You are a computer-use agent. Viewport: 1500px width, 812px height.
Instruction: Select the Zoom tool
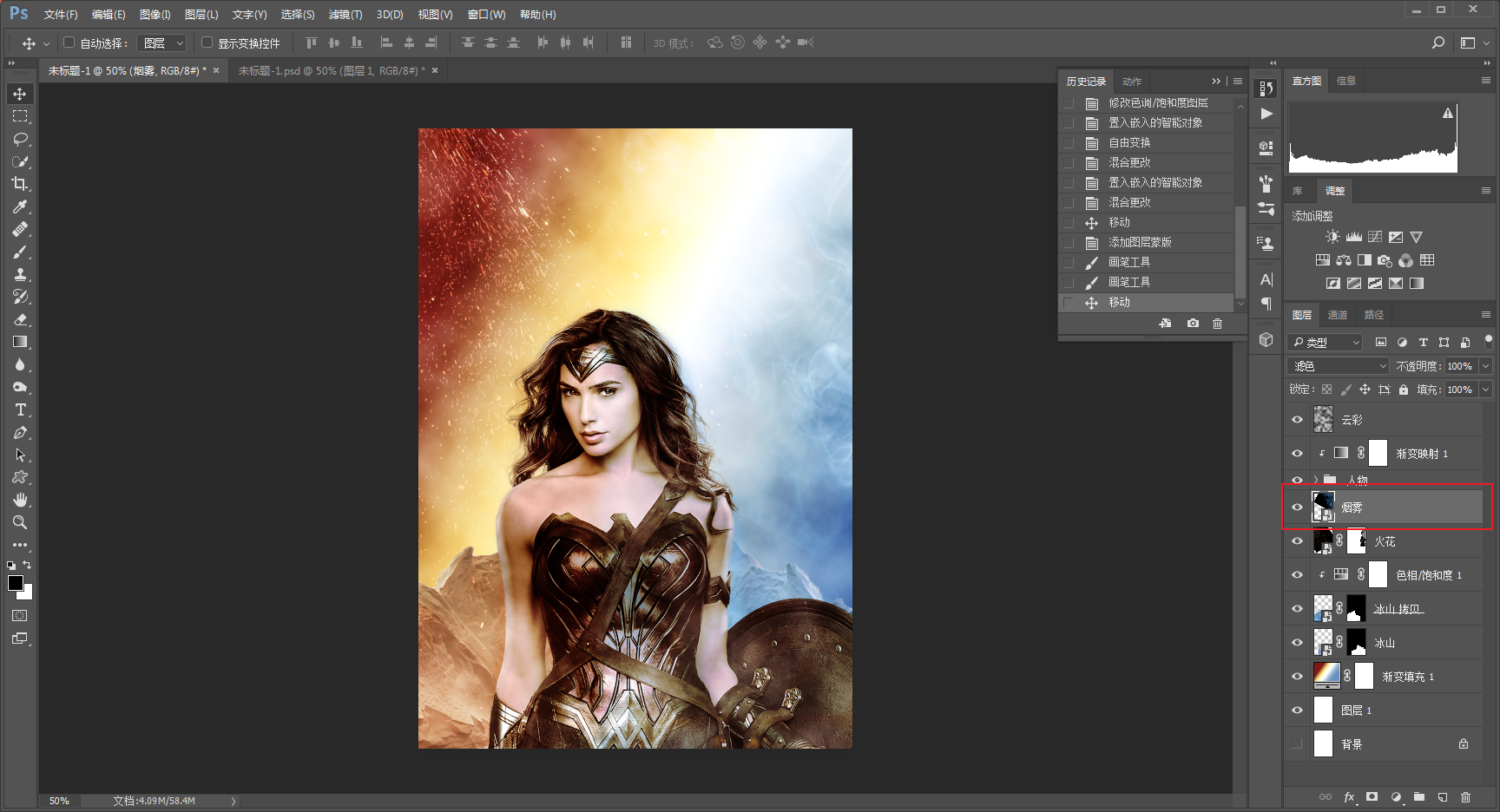coord(20,522)
